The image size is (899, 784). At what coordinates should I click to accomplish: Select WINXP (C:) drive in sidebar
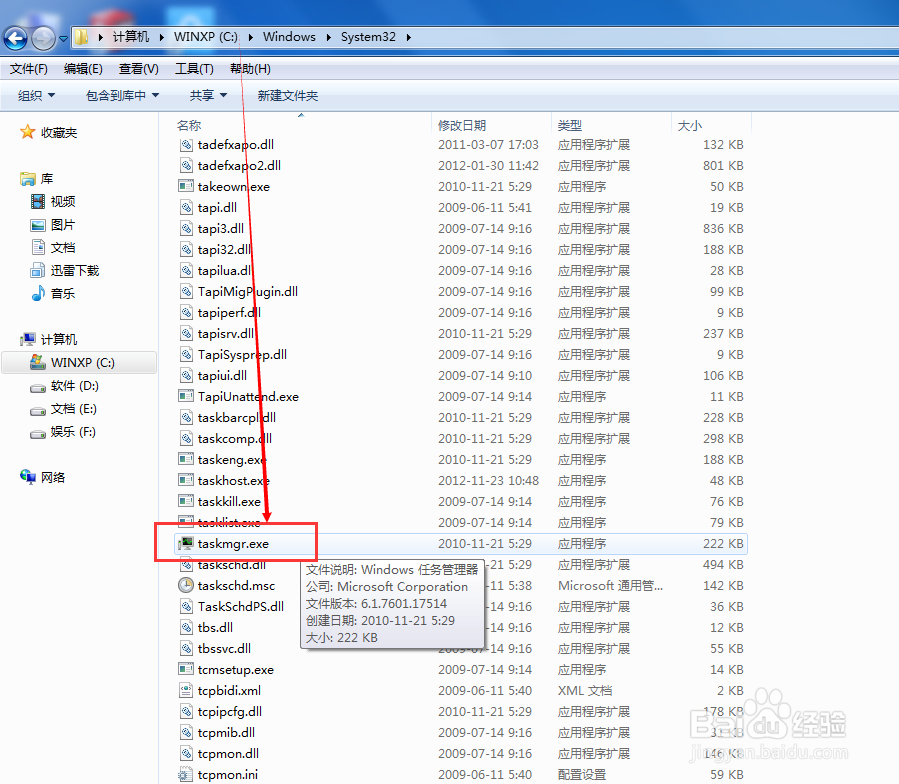(79, 362)
